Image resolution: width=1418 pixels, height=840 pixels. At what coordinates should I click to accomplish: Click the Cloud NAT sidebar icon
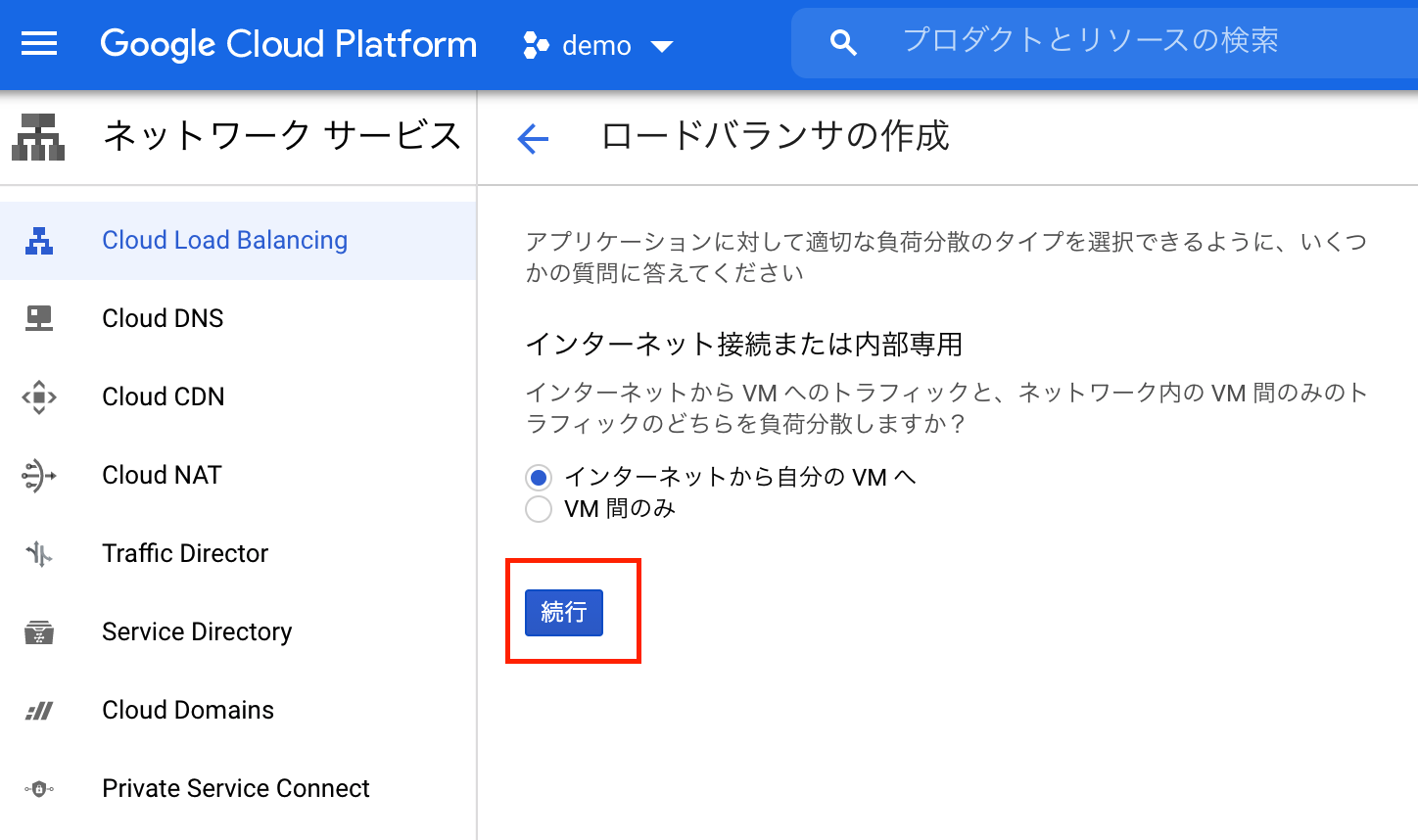coord(39,475)
